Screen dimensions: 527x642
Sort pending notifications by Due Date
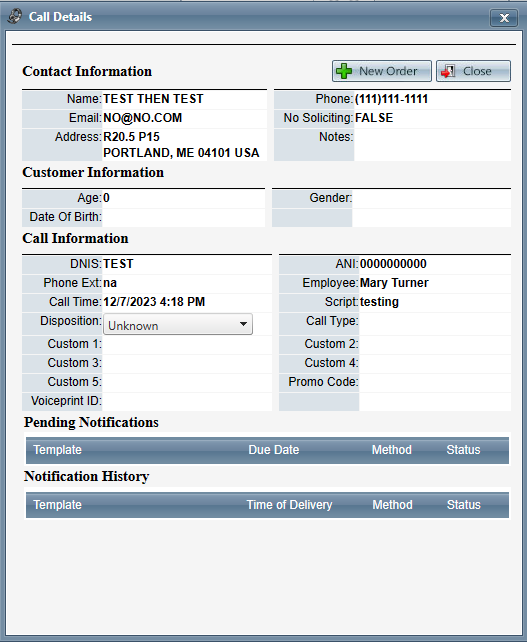coord(274,450)
